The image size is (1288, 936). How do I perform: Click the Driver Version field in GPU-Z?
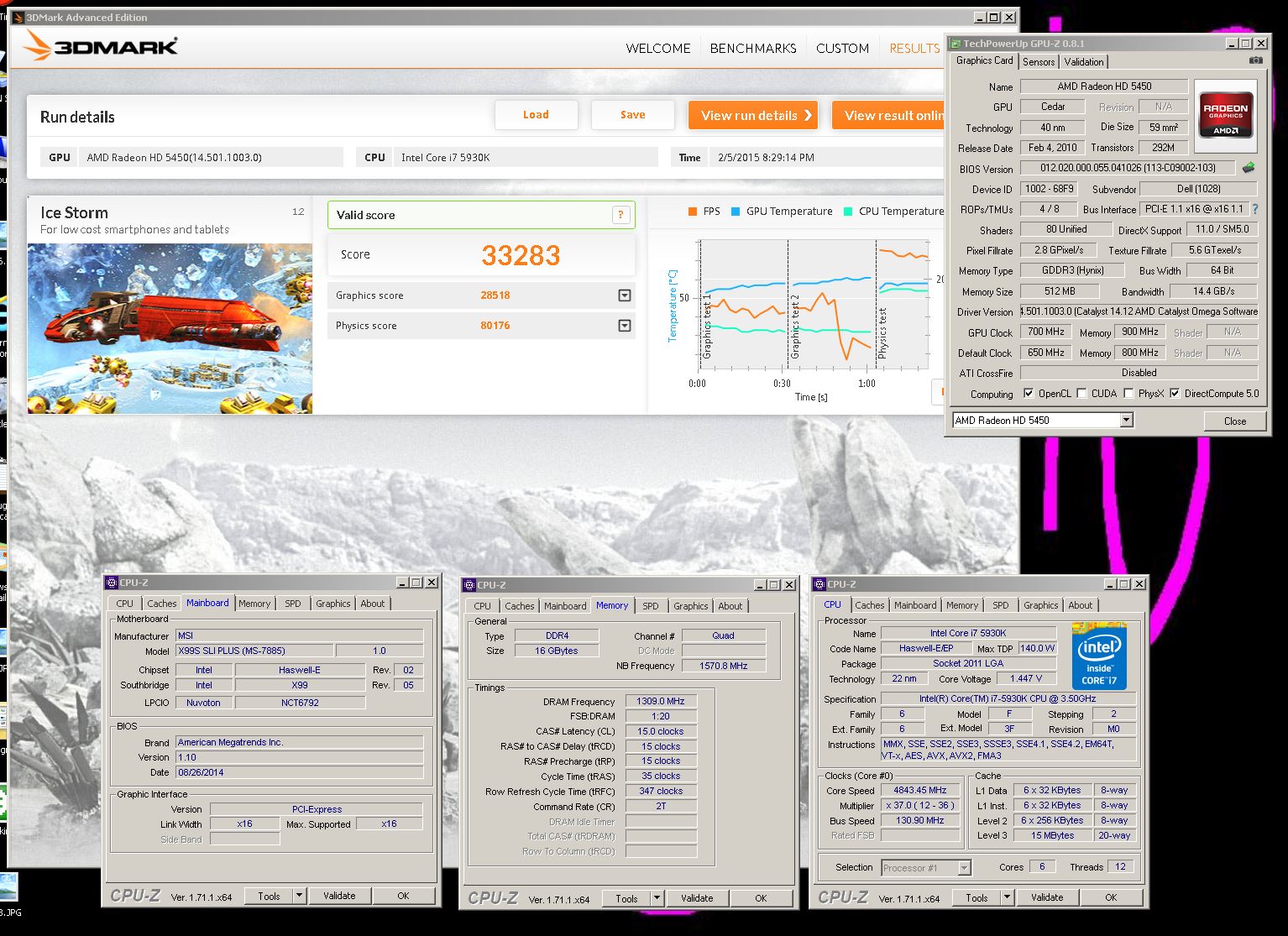click(x=1139, y=311)
